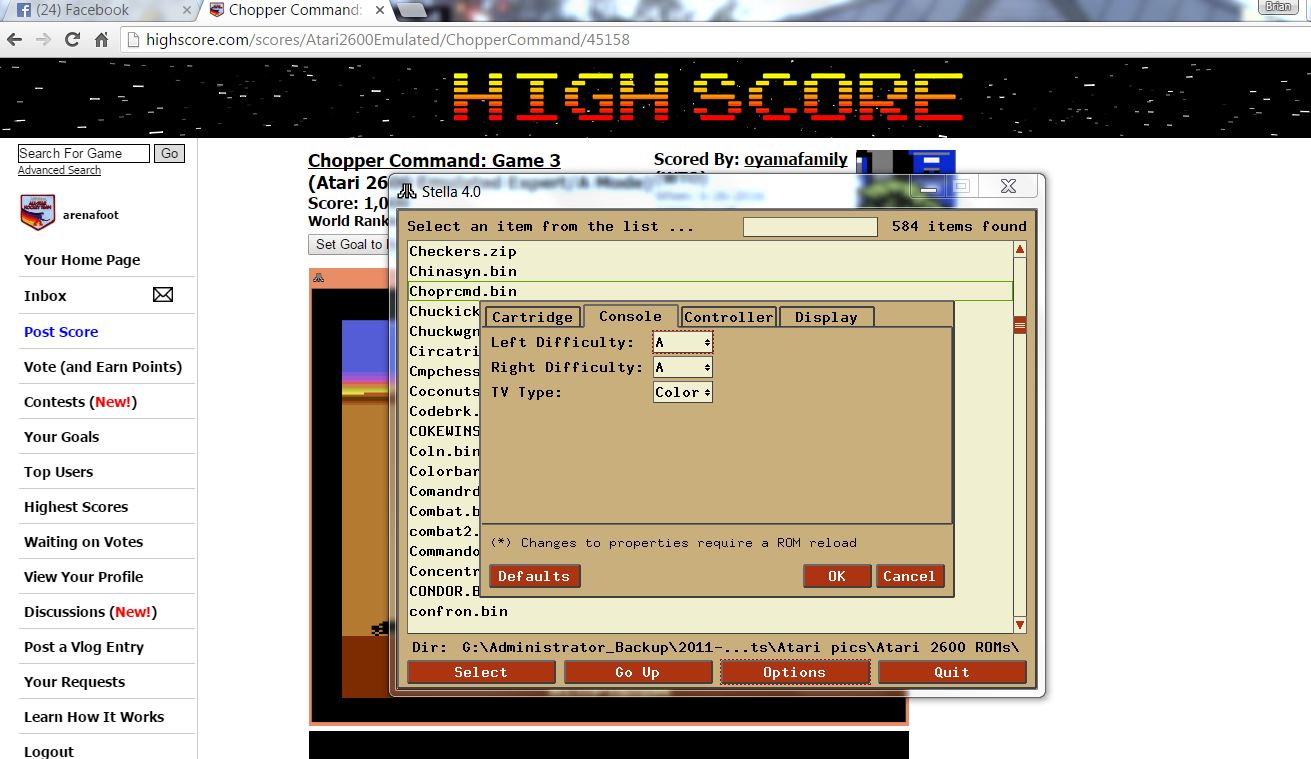
Task: Open the Advanced Search link
Action: click(x=59, y=170)
